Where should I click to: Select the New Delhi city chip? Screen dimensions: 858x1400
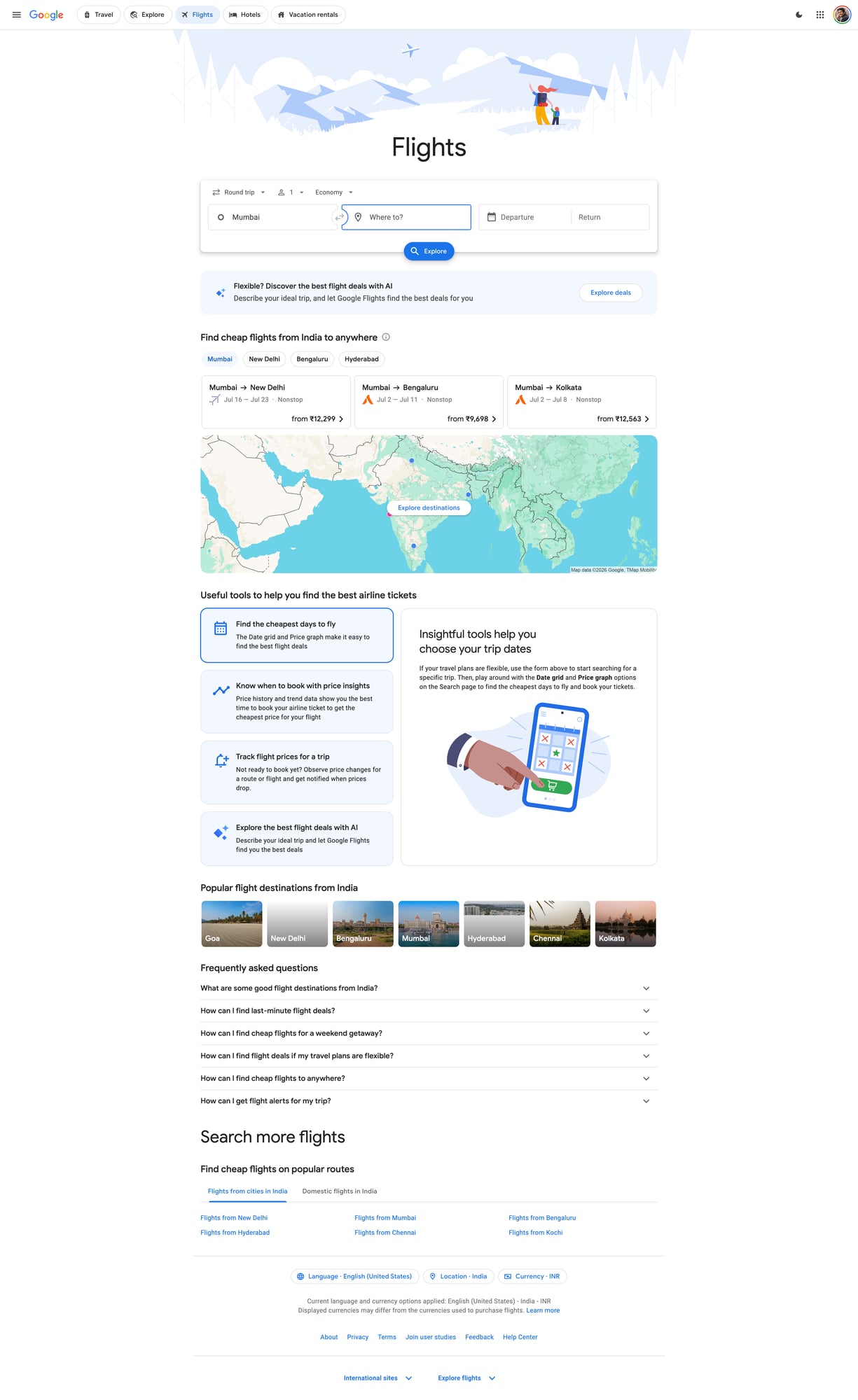tap(264, 359)
